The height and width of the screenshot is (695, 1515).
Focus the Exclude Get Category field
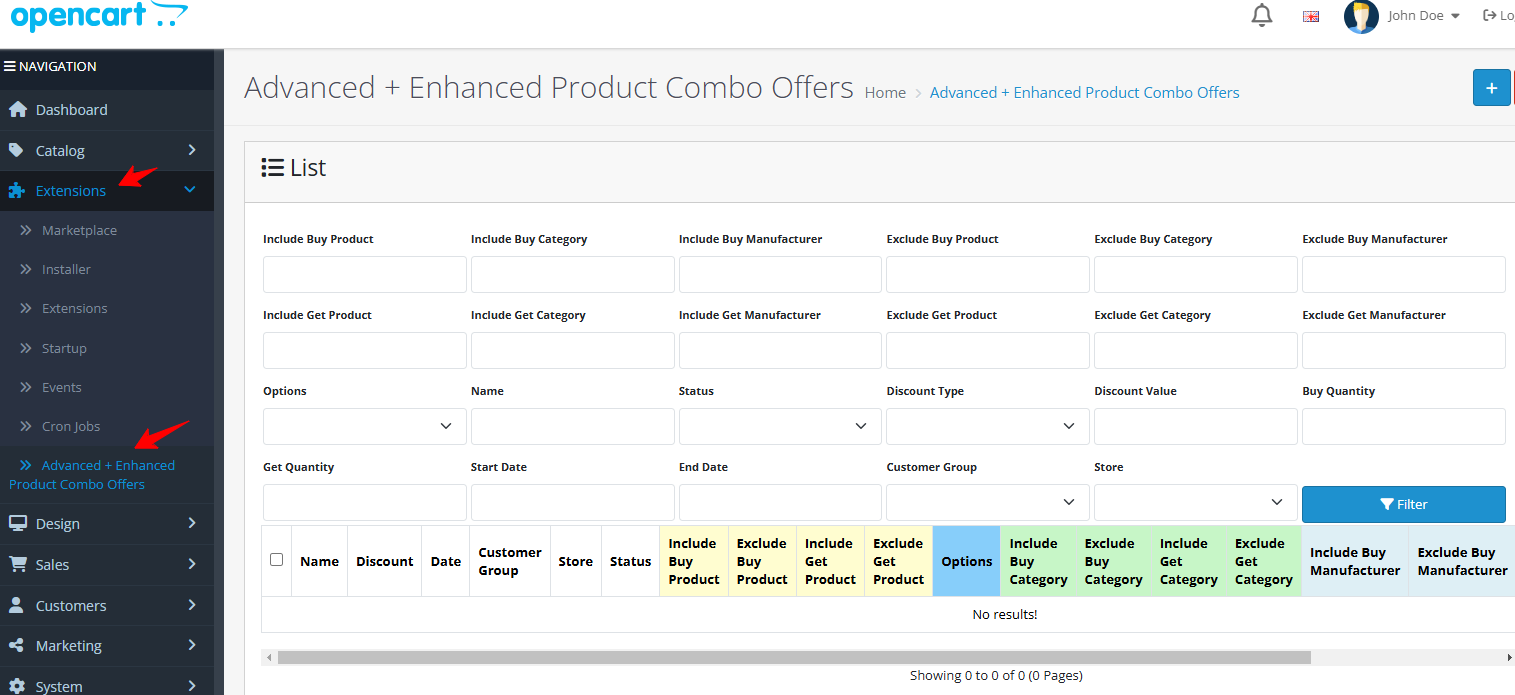click(1196, 350)
